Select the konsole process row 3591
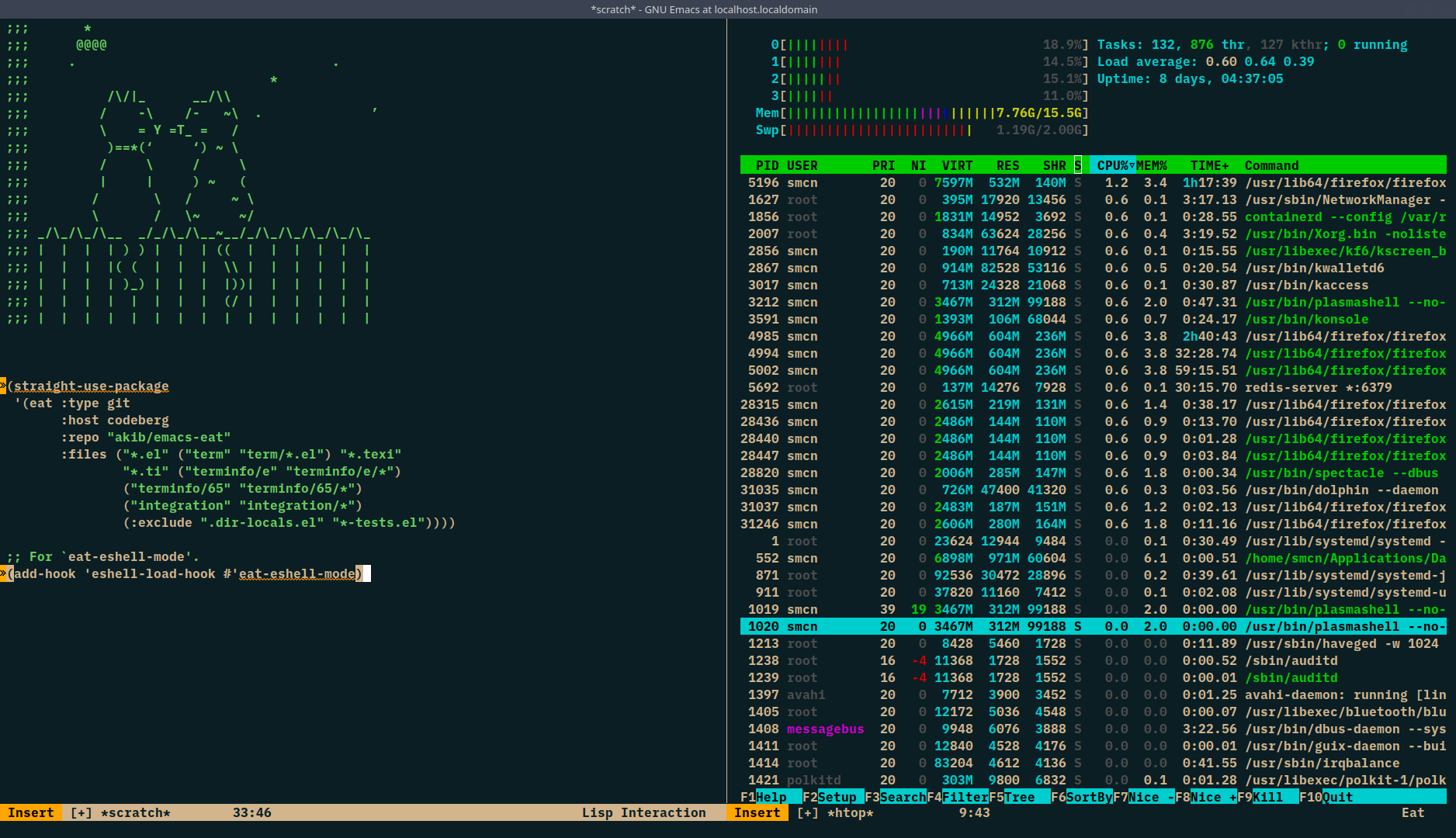This screenshot has height=838, width=1456. click(x=1094, y=319)
